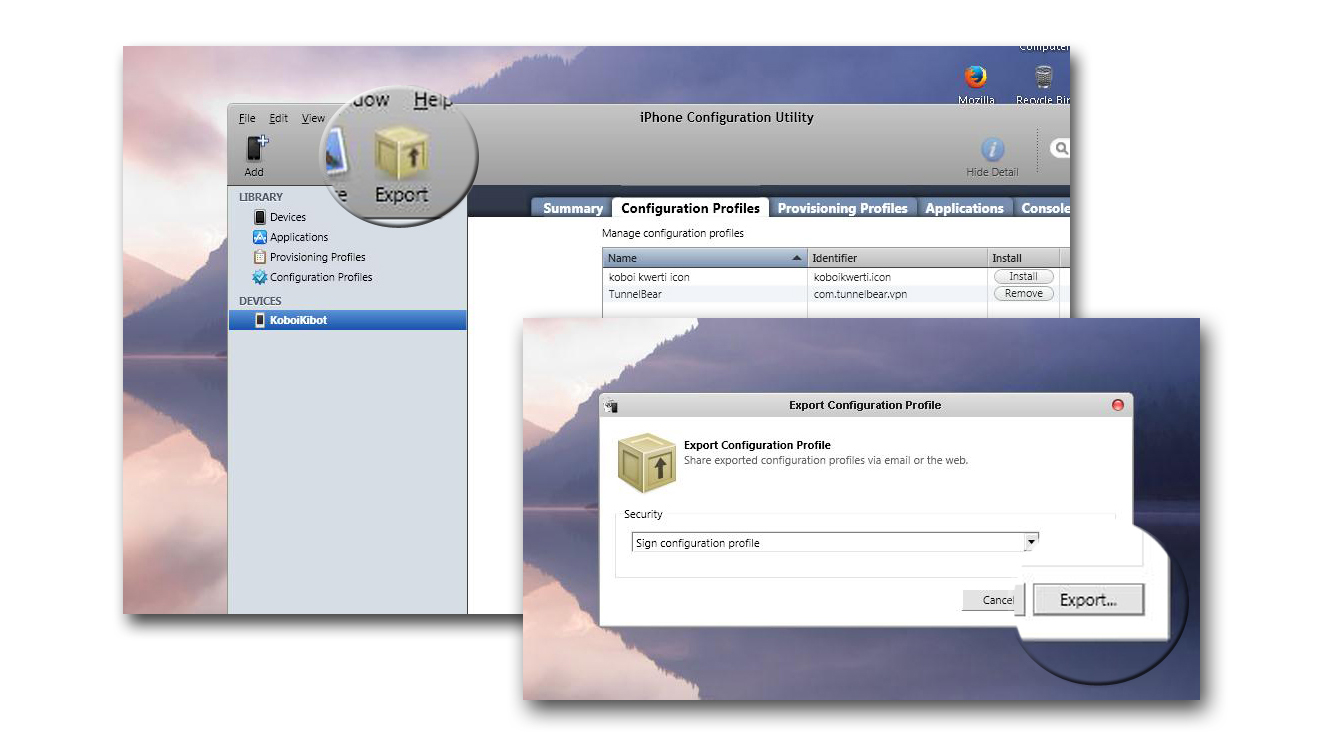Click the box icon in Export dialog
Screen dimensions: 1323x742
(645, 463)
